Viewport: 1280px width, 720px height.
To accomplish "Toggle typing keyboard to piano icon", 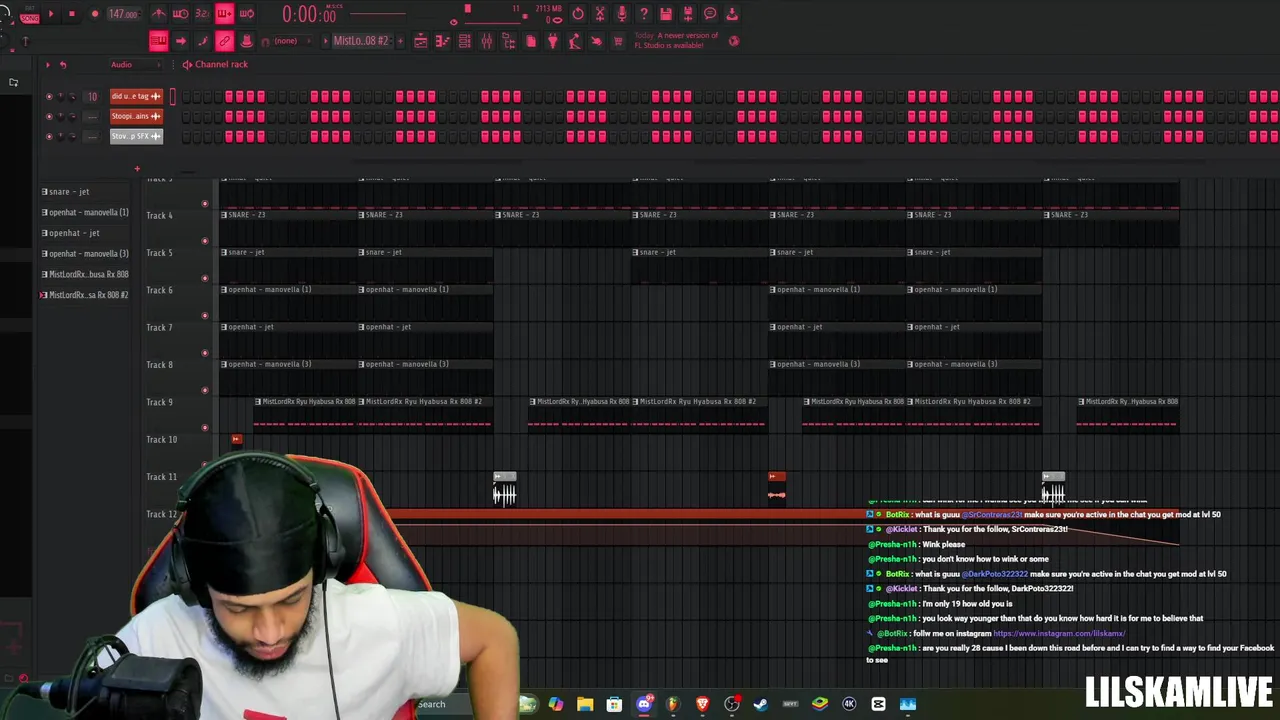I will tap(159, 41).
